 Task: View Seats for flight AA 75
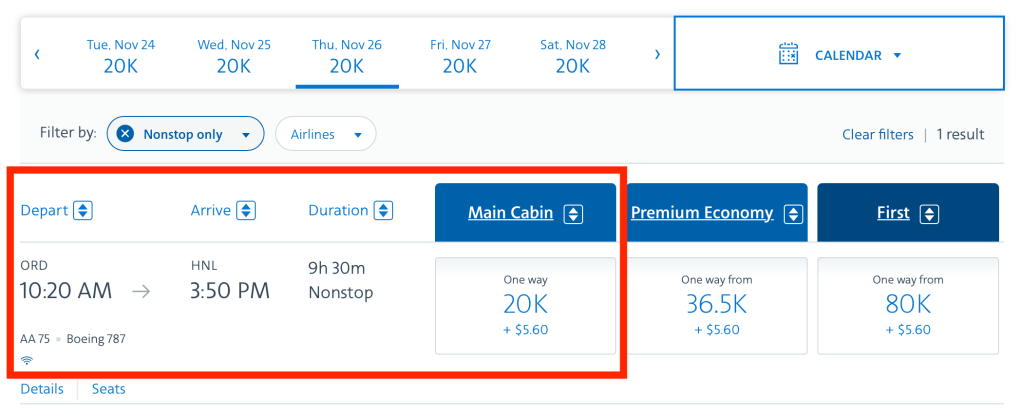point(109,389)
